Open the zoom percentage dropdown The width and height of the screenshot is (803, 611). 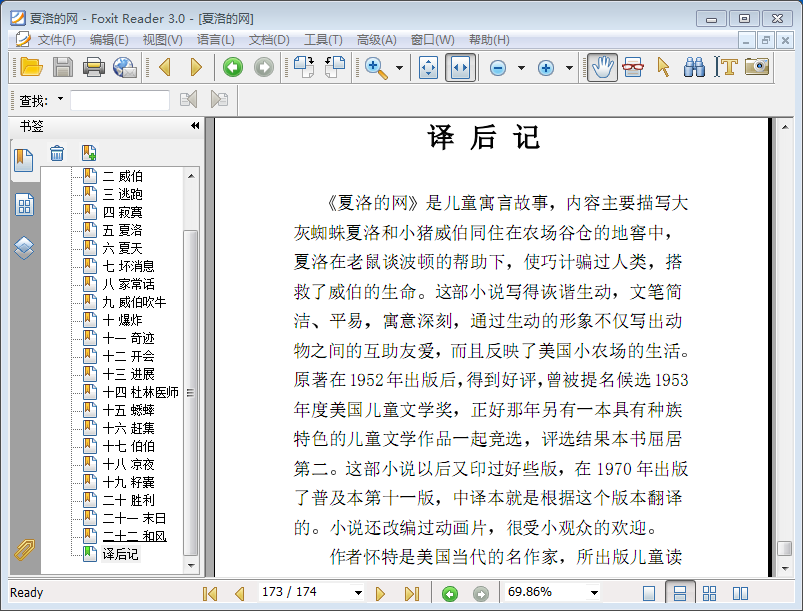(x=594, y=593)
